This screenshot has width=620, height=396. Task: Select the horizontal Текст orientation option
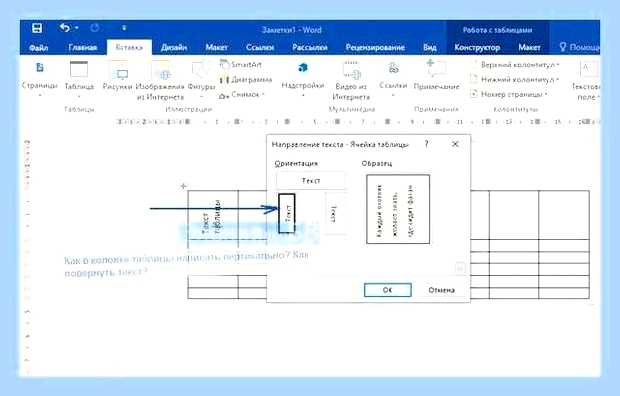click(311, 180)
